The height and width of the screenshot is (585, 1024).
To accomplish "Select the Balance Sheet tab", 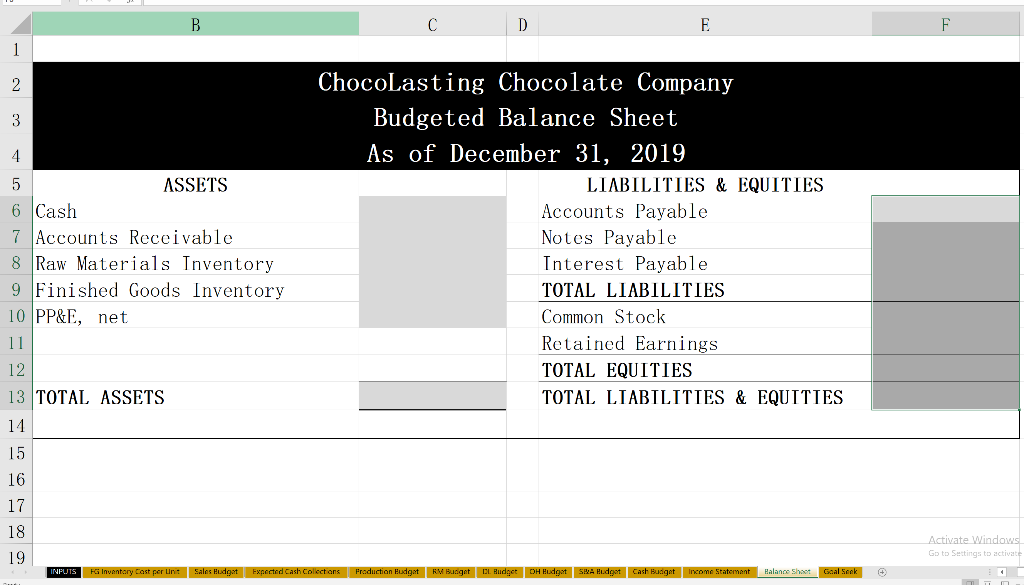I will click(787, 572).
